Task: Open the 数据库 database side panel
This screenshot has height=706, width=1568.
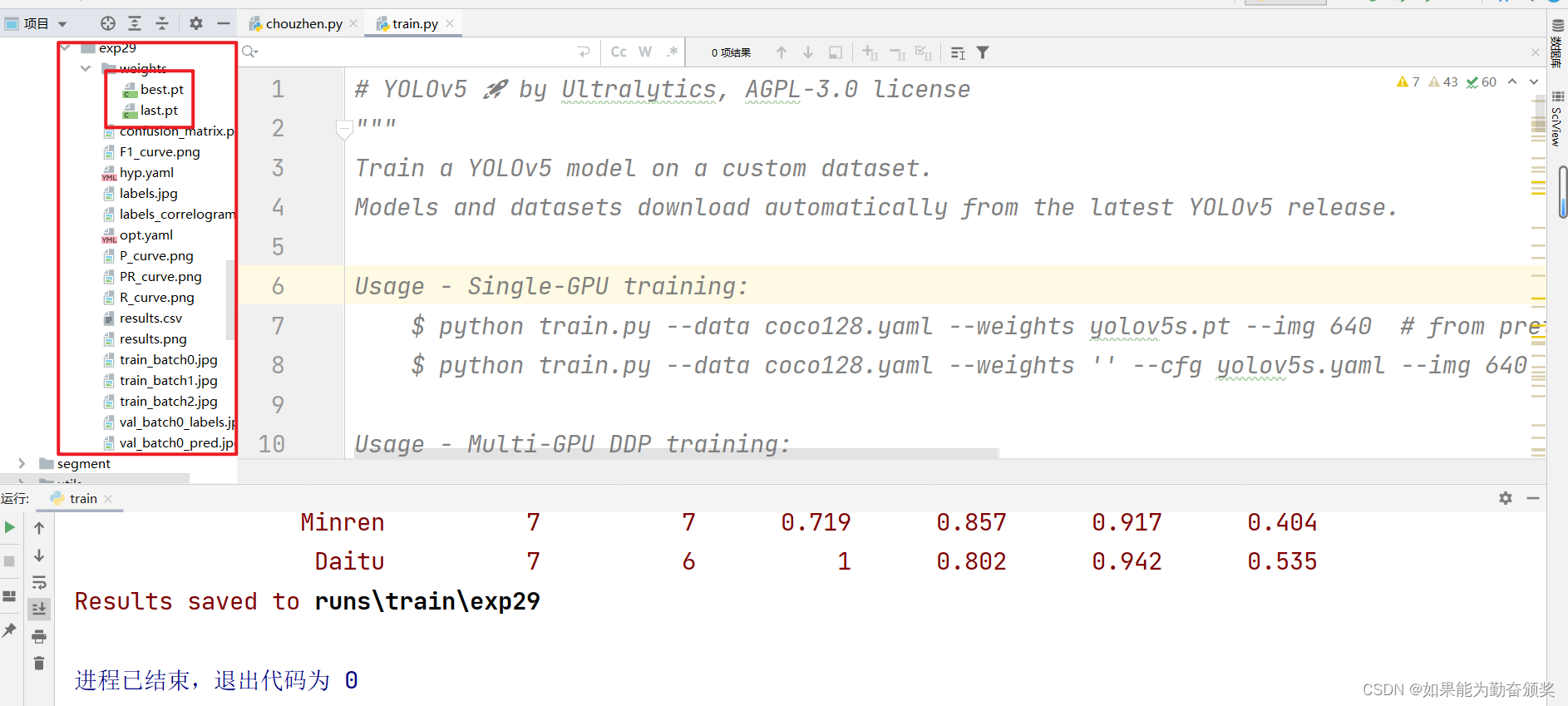Action: pyautogui.click(x=1557, y=43)
